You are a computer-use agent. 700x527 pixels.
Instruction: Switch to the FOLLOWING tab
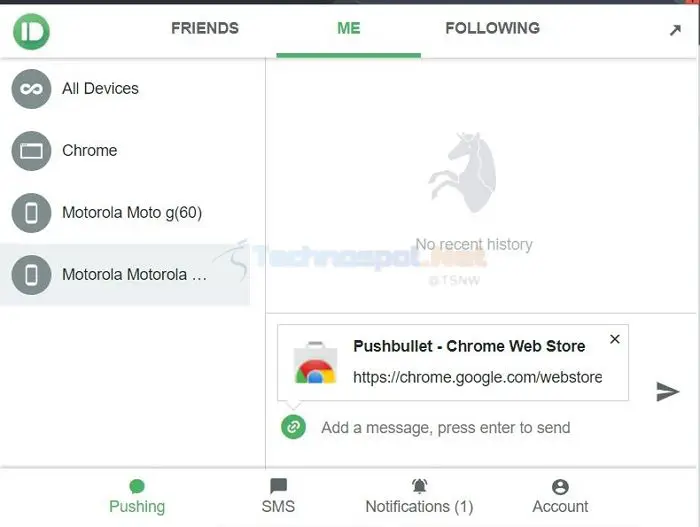492,29
